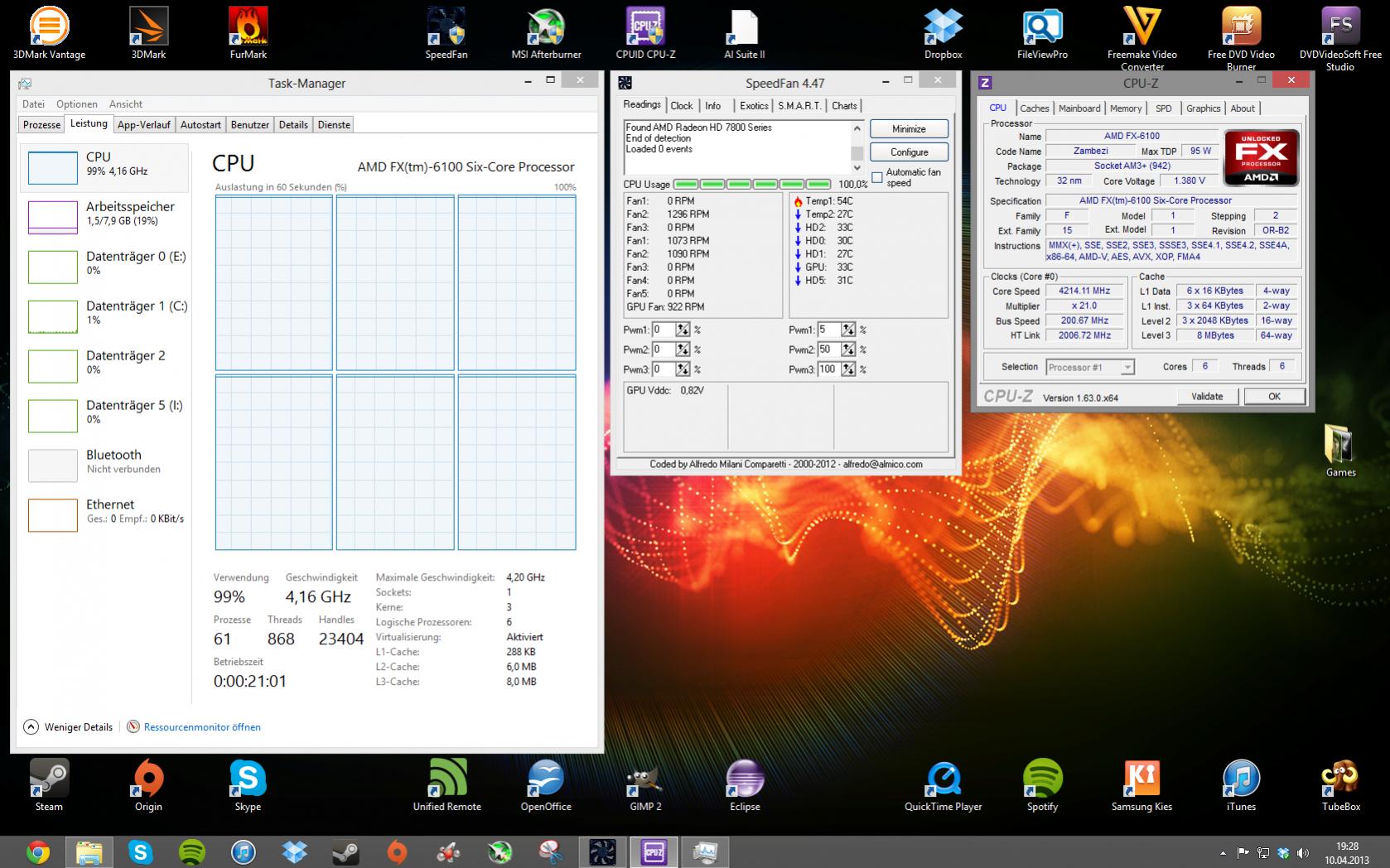Open the Dropbox desktop shortcut
The height and width of the screenshot is (868, 1390).
tap(944, 33)
